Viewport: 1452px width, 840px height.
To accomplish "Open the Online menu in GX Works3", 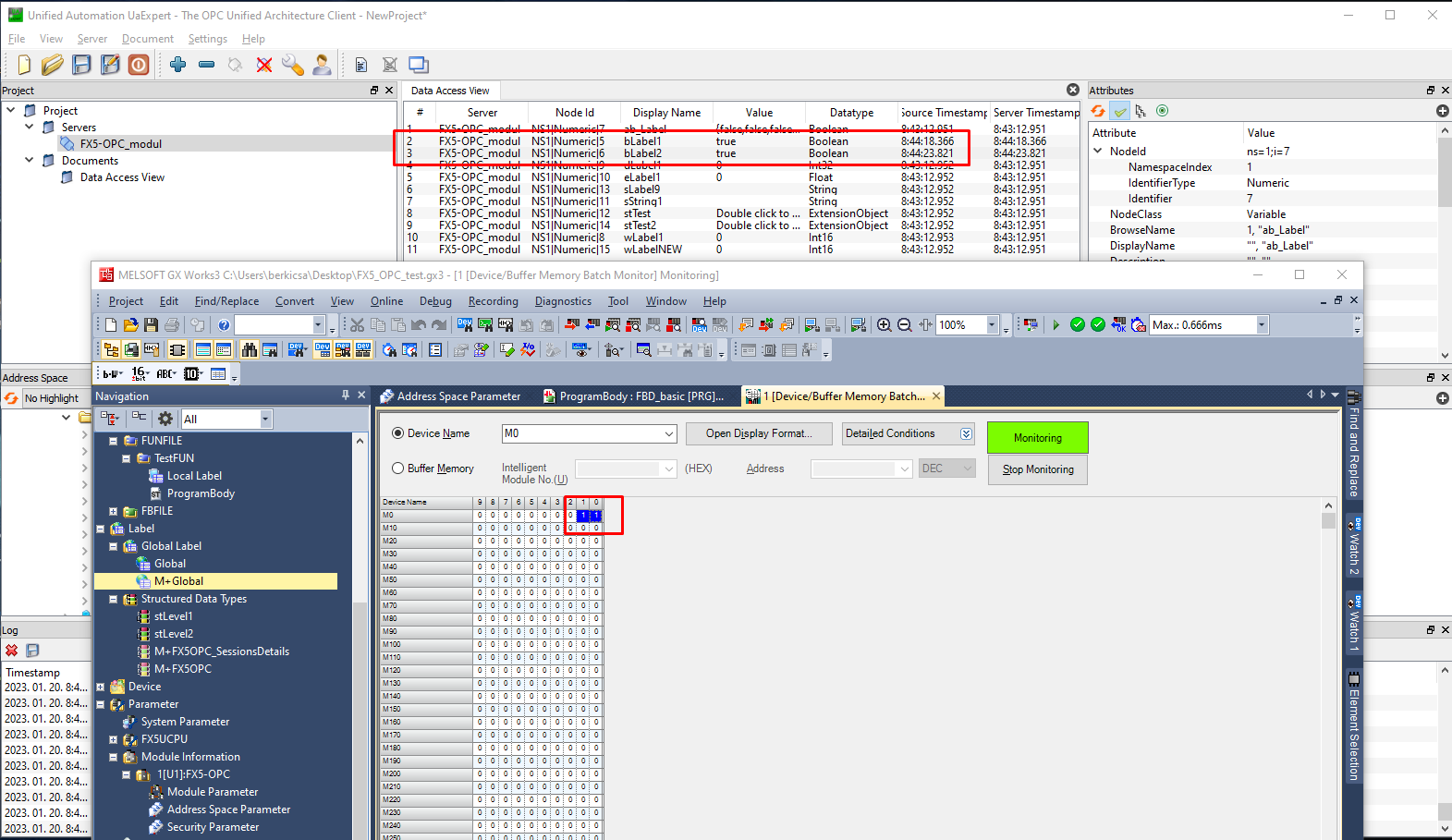I will (x=386, y=301).
